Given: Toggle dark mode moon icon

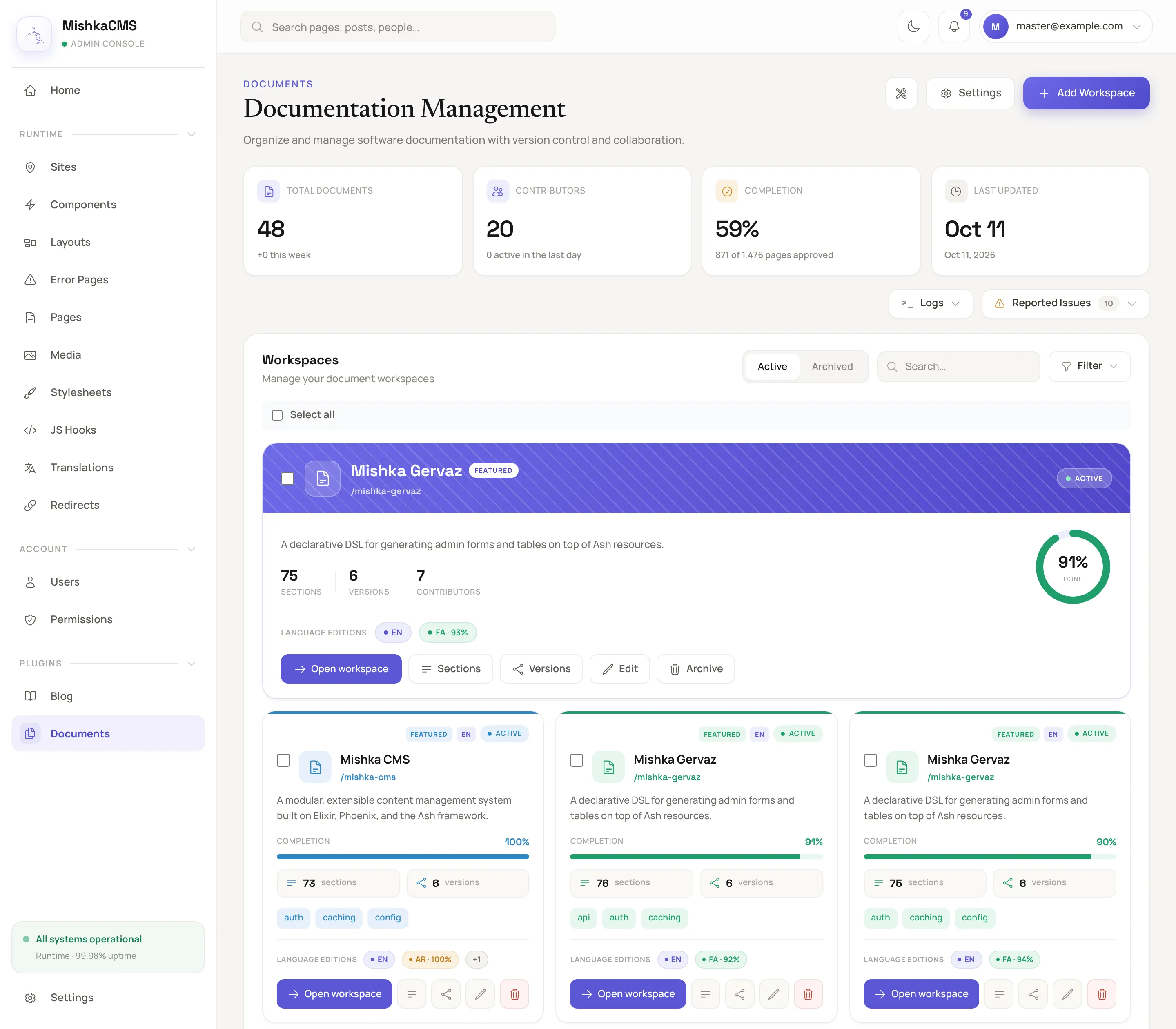Looking at the screenshot, I should pos(913,27).
